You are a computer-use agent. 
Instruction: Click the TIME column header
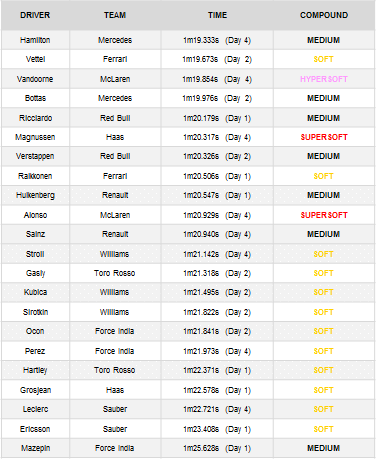click(x=217, y=15)
